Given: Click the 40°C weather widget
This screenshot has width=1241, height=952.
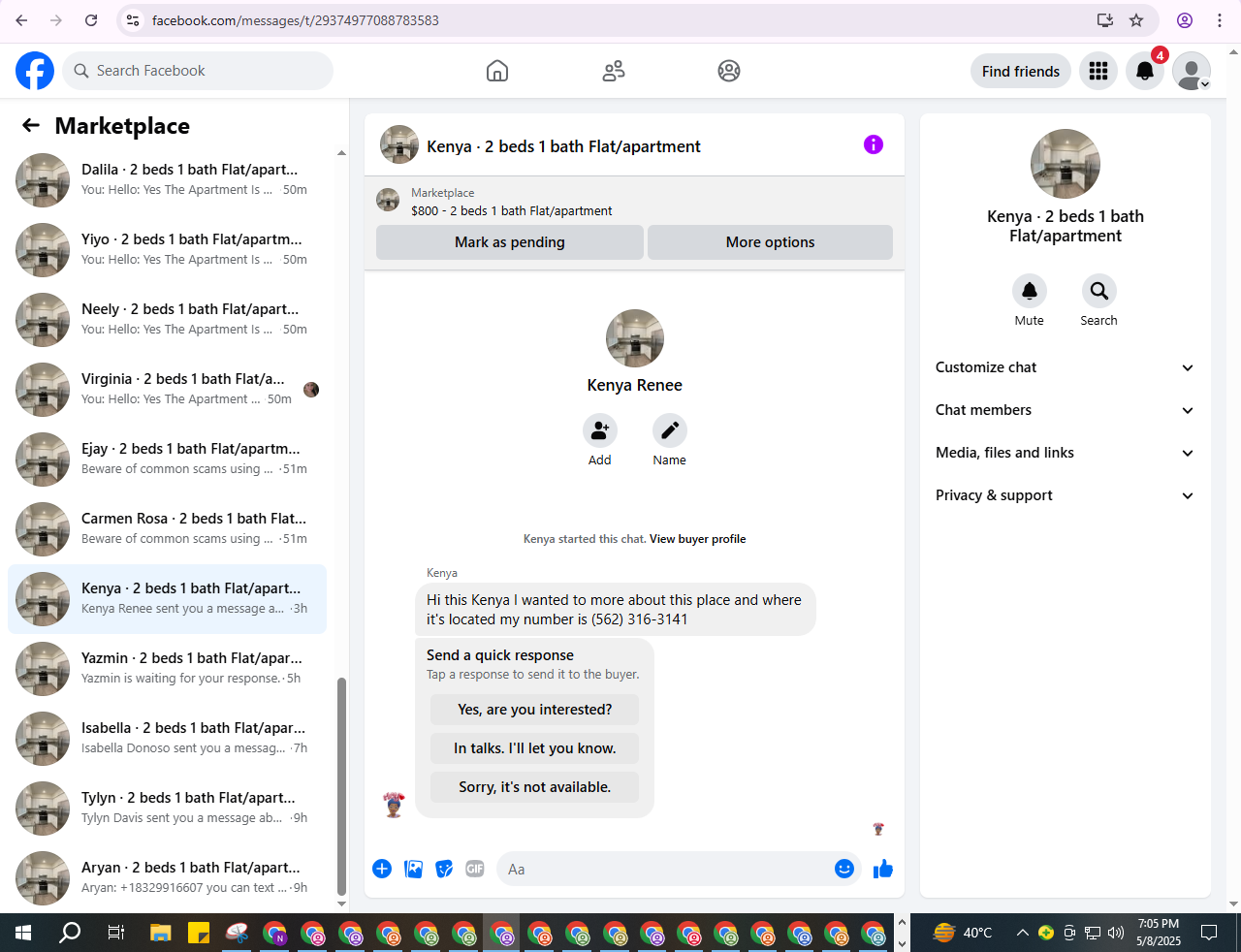Looking at the screenshot, I should coord(963,933).
